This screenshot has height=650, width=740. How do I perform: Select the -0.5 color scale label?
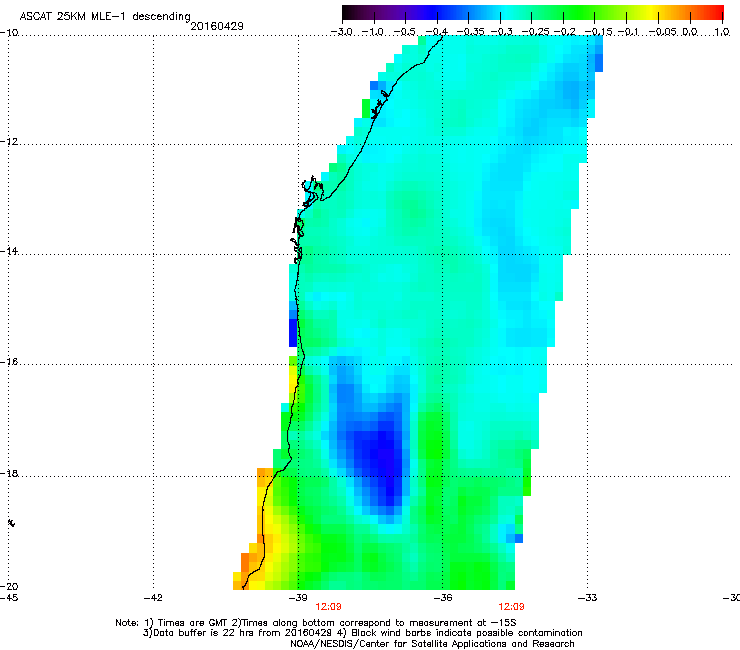click(x=404, y=32)
